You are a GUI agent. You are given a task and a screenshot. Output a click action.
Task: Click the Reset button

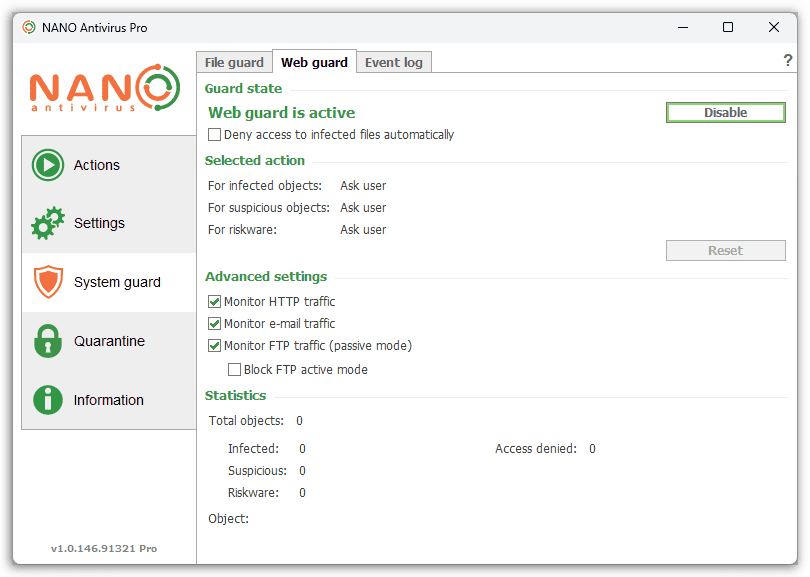pos(726,251)
